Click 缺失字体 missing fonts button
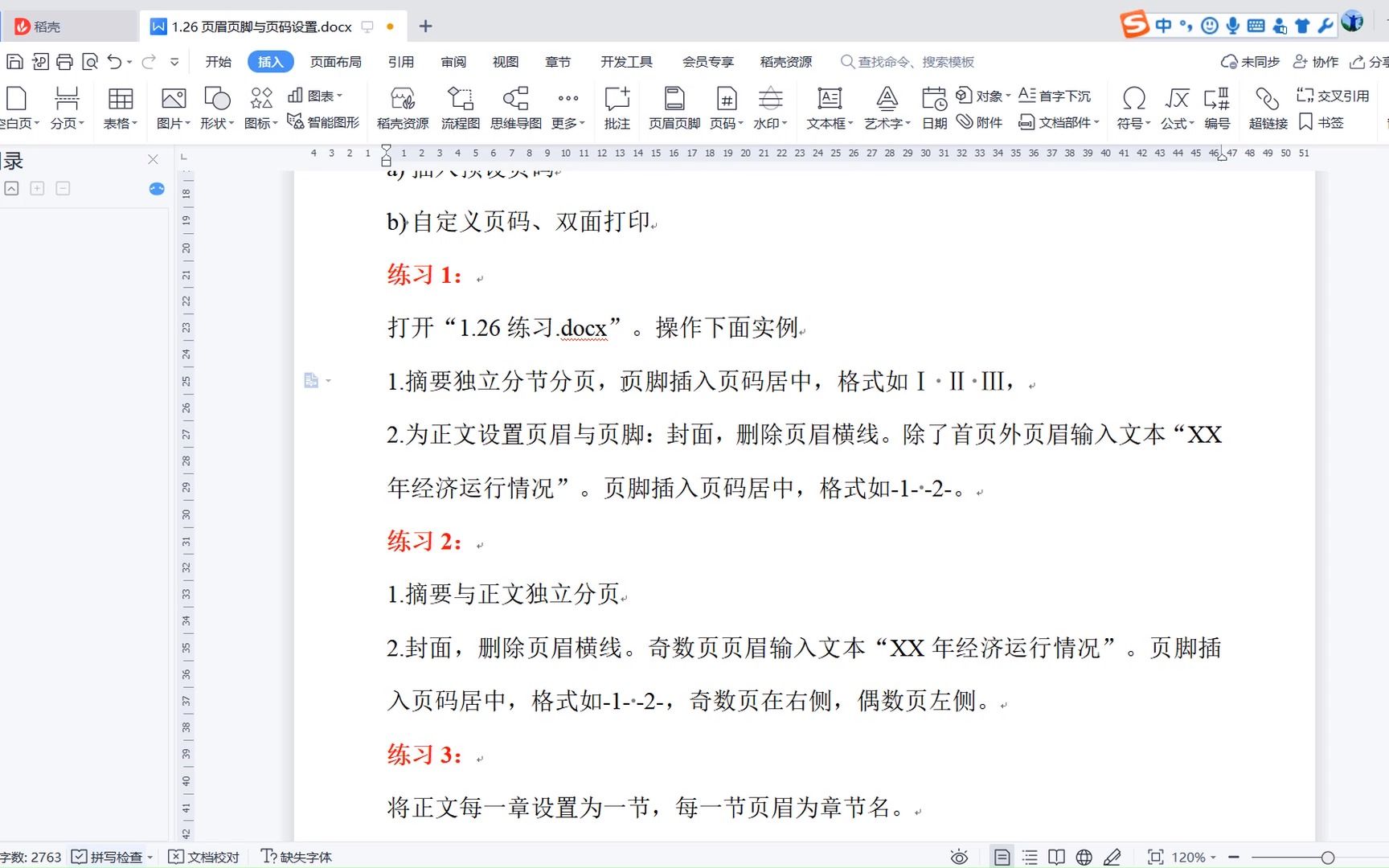Viewport: 1389px width, 868px height. [x=297, y=858]
